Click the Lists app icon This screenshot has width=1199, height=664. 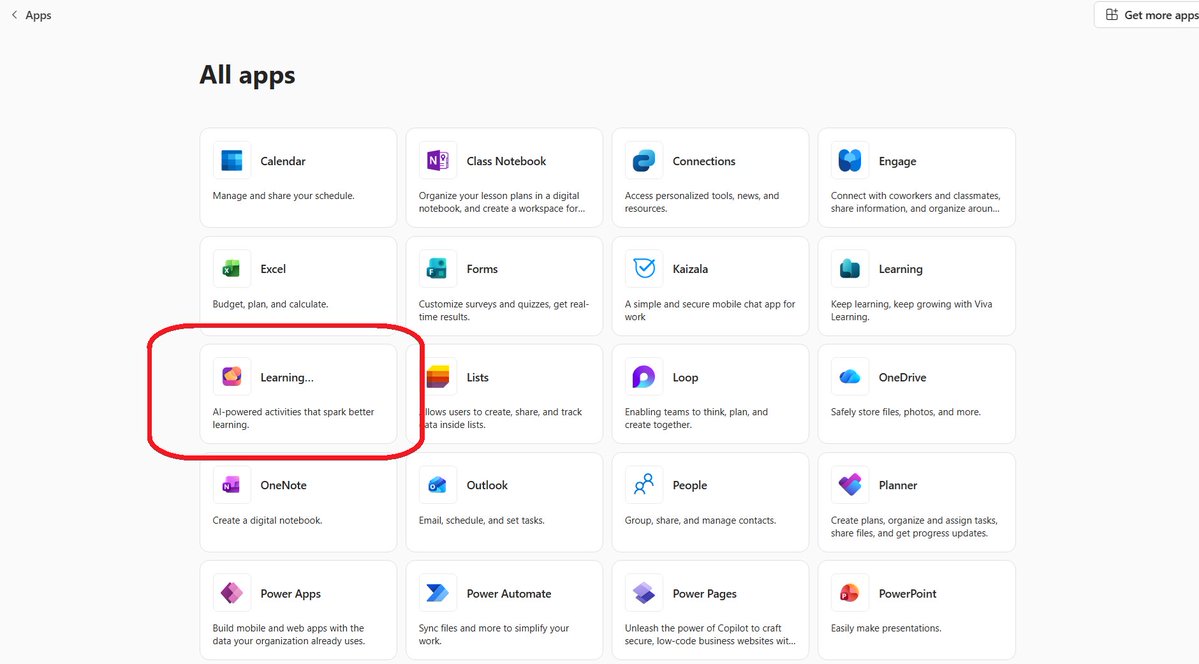(x=439, y=376)
